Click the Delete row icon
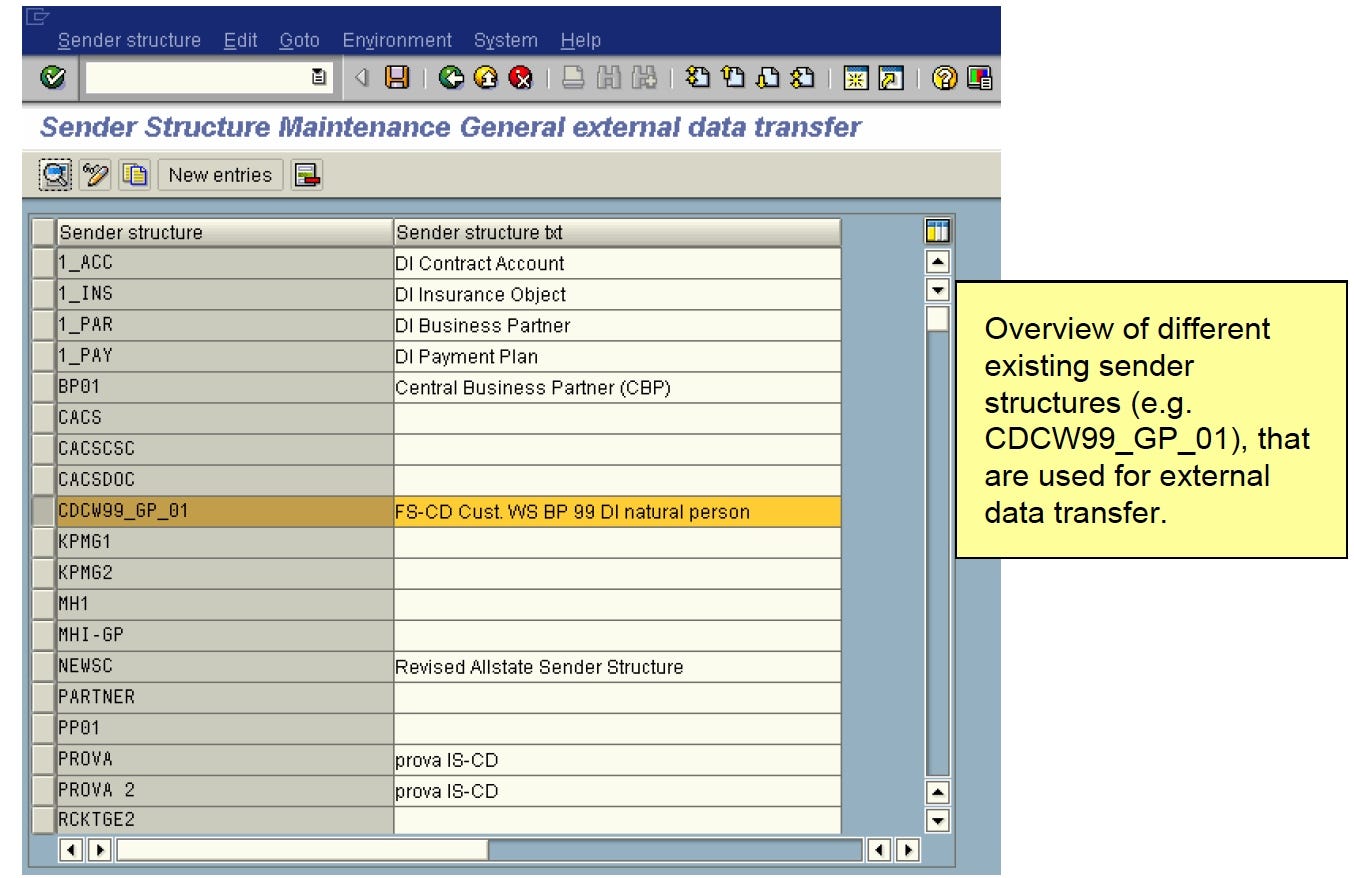Viewport: 1354px width, 878px height. [x=306, y=175]
